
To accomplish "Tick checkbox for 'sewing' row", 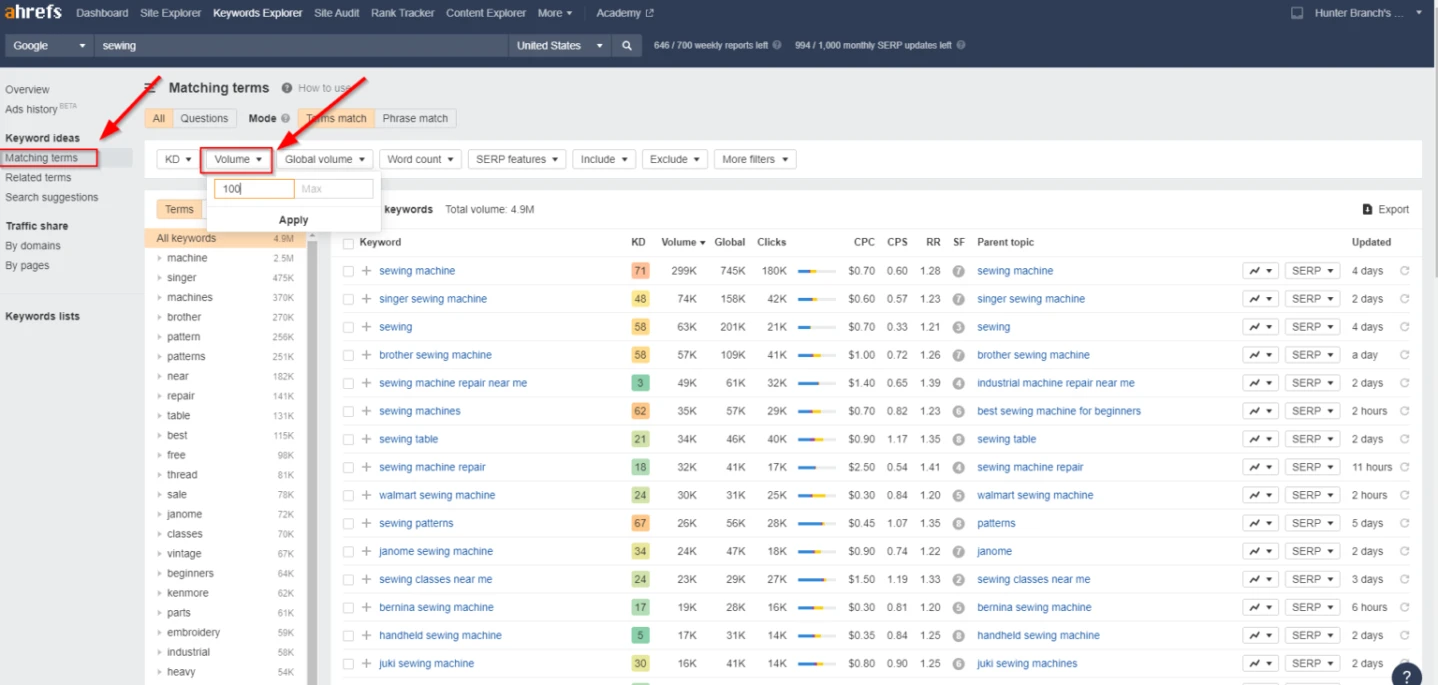I will click(348, 327).
